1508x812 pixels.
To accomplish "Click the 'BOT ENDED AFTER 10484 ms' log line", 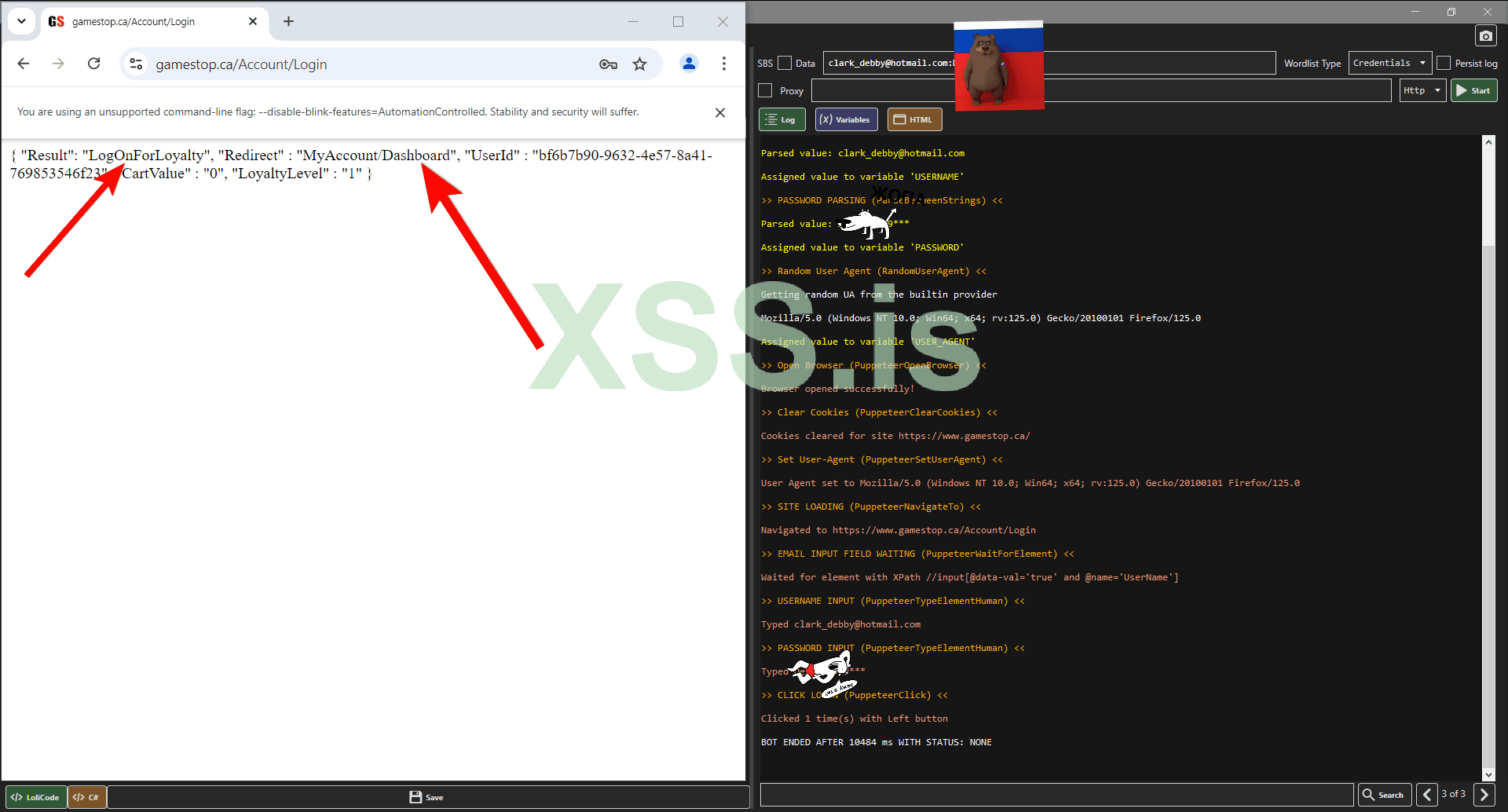I will click(x=876, y=742).
